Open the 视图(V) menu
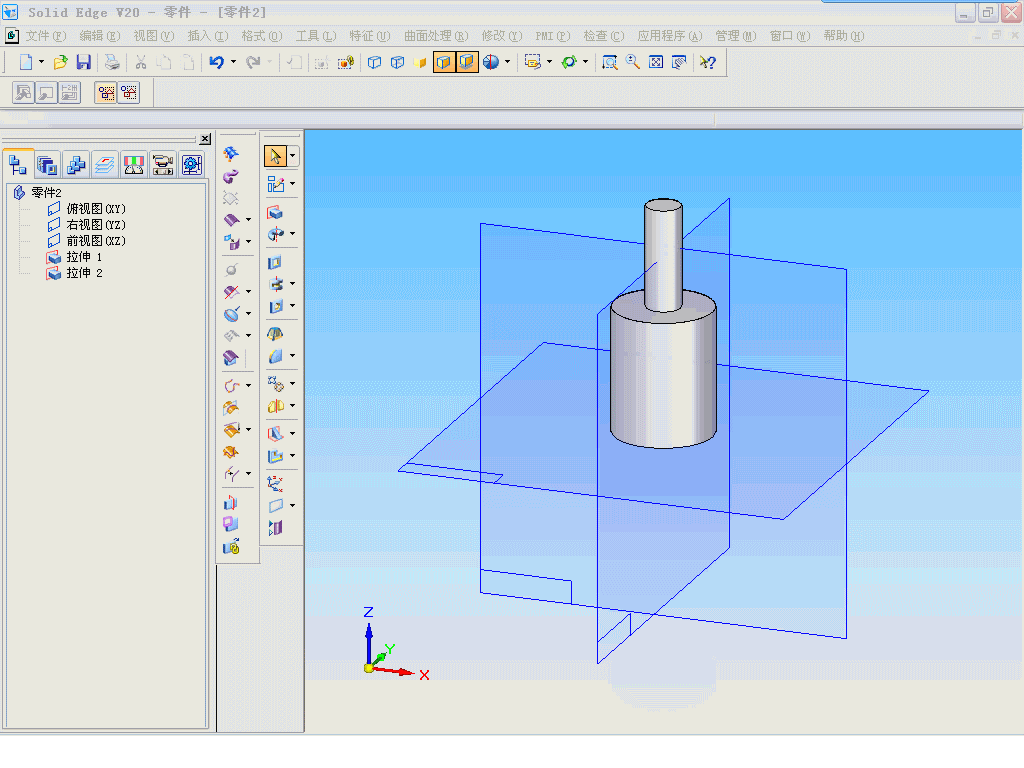Screen dimensions: 1024x768 tap(153, 36)
